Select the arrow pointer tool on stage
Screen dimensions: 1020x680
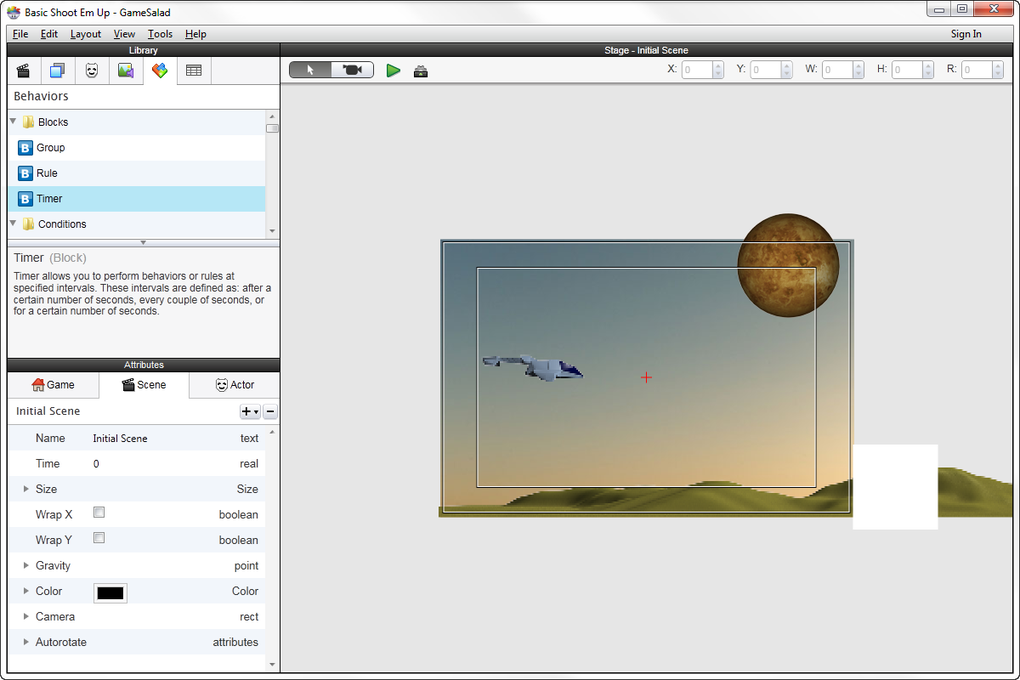pos(310,70)
